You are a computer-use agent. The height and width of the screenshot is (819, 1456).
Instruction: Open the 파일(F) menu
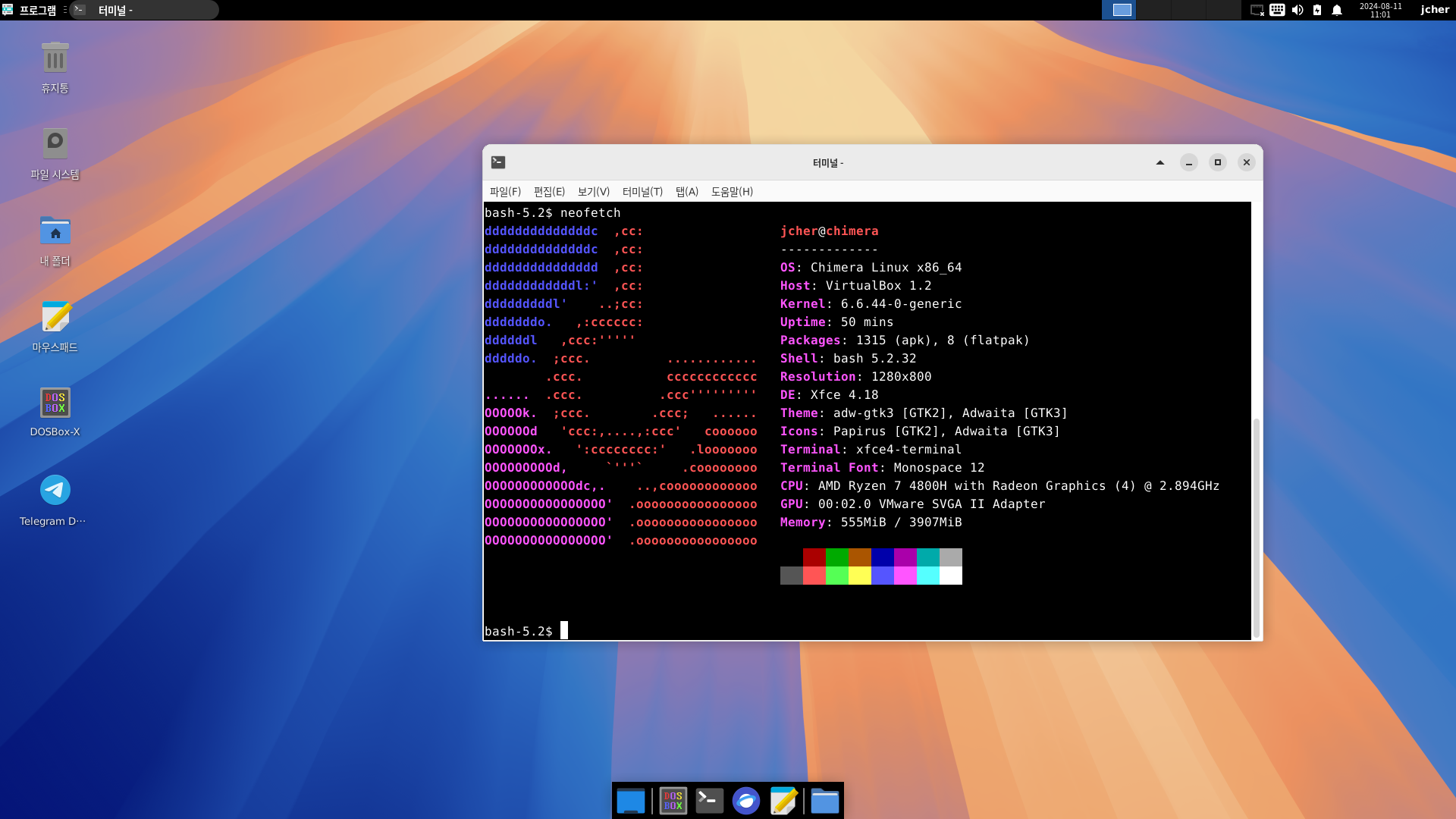505,192
